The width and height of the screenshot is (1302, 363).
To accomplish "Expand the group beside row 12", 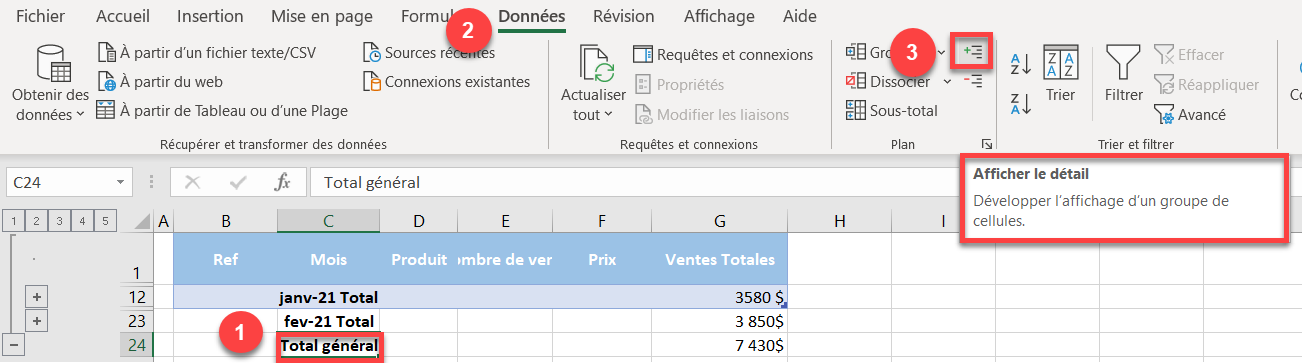I will click(x=37, y=297).
